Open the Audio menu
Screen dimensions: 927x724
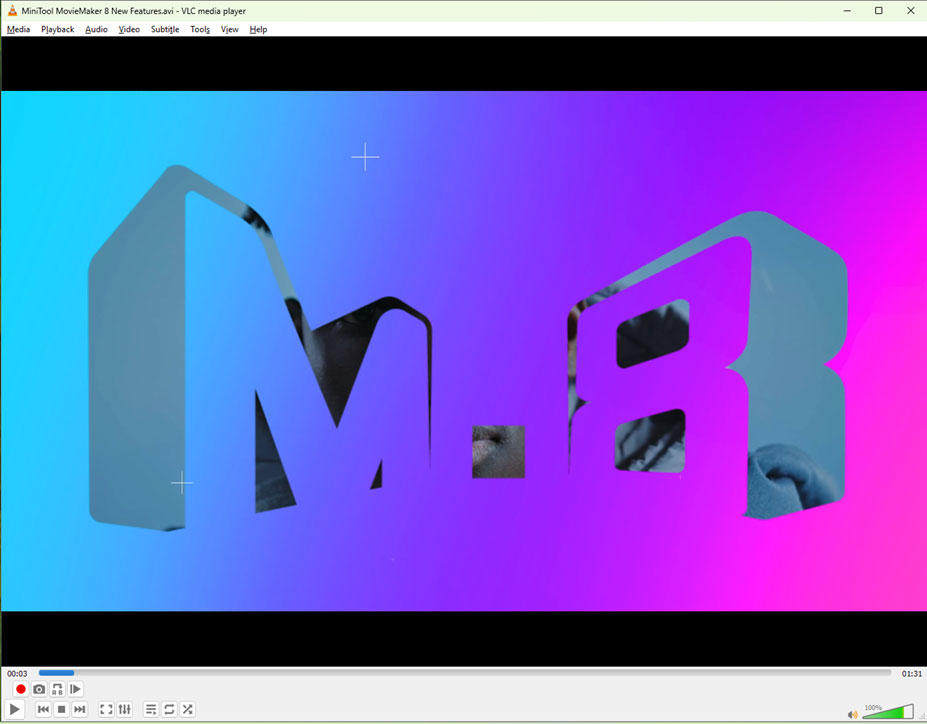[96, 29]
